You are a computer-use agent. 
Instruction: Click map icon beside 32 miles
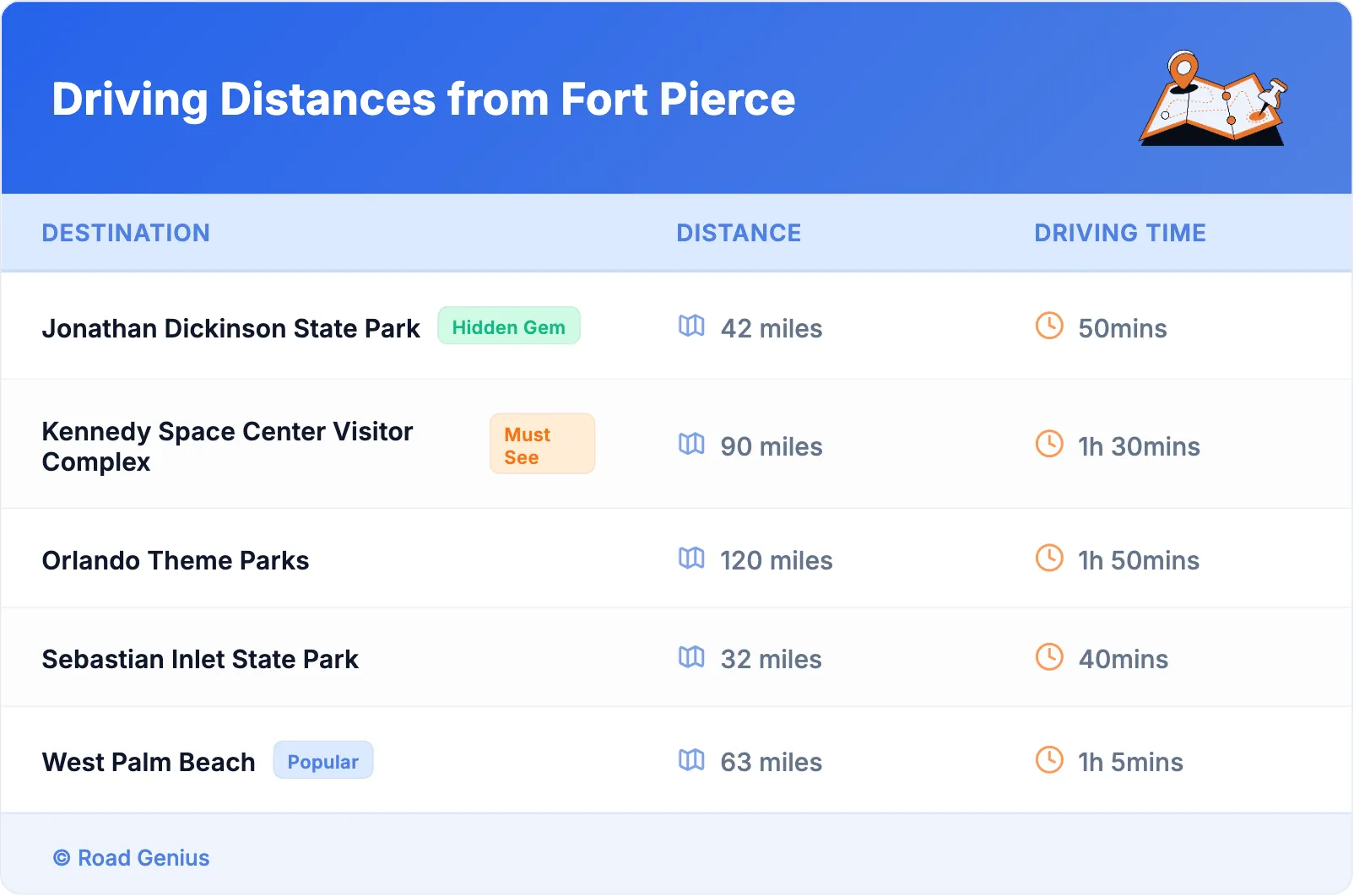pyautogui.click(x=691, y=656)
